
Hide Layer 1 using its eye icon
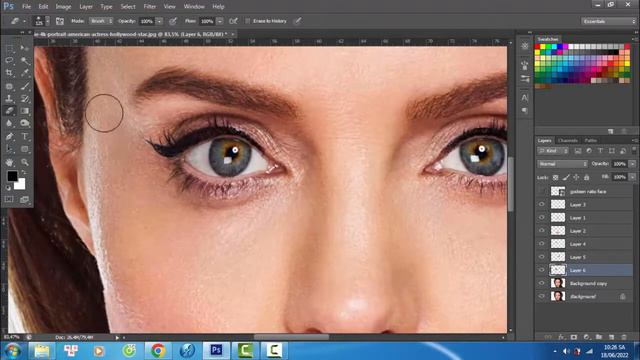pos(542,218)
